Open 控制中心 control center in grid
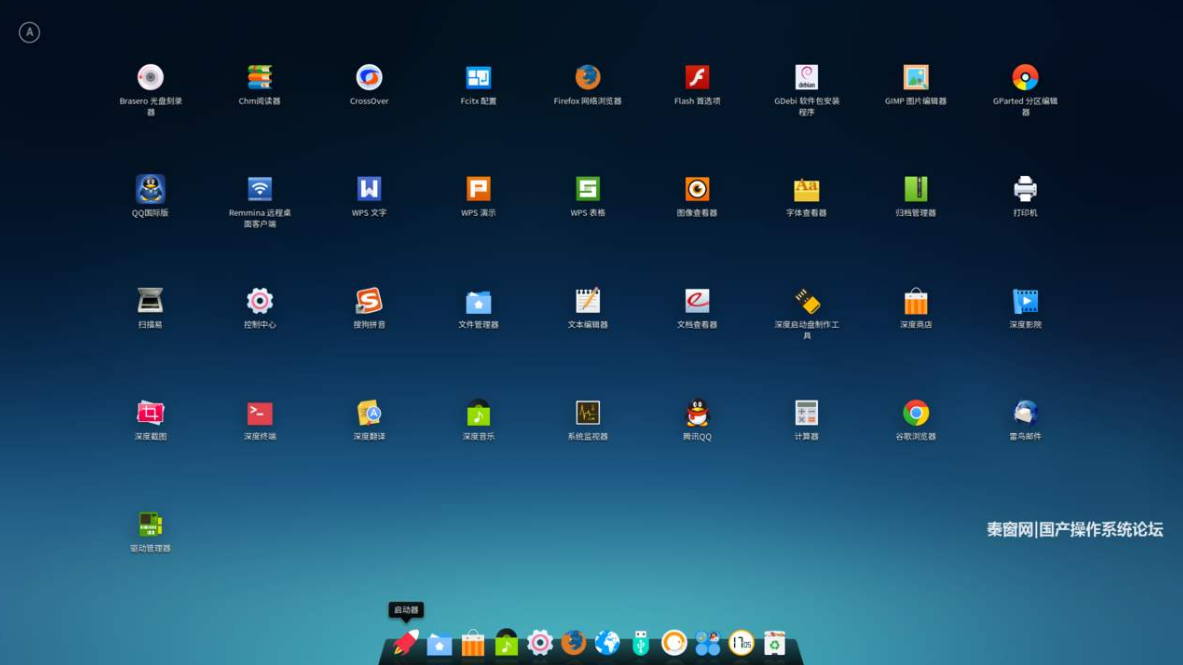1183x665 pixels. coord(260,301)
